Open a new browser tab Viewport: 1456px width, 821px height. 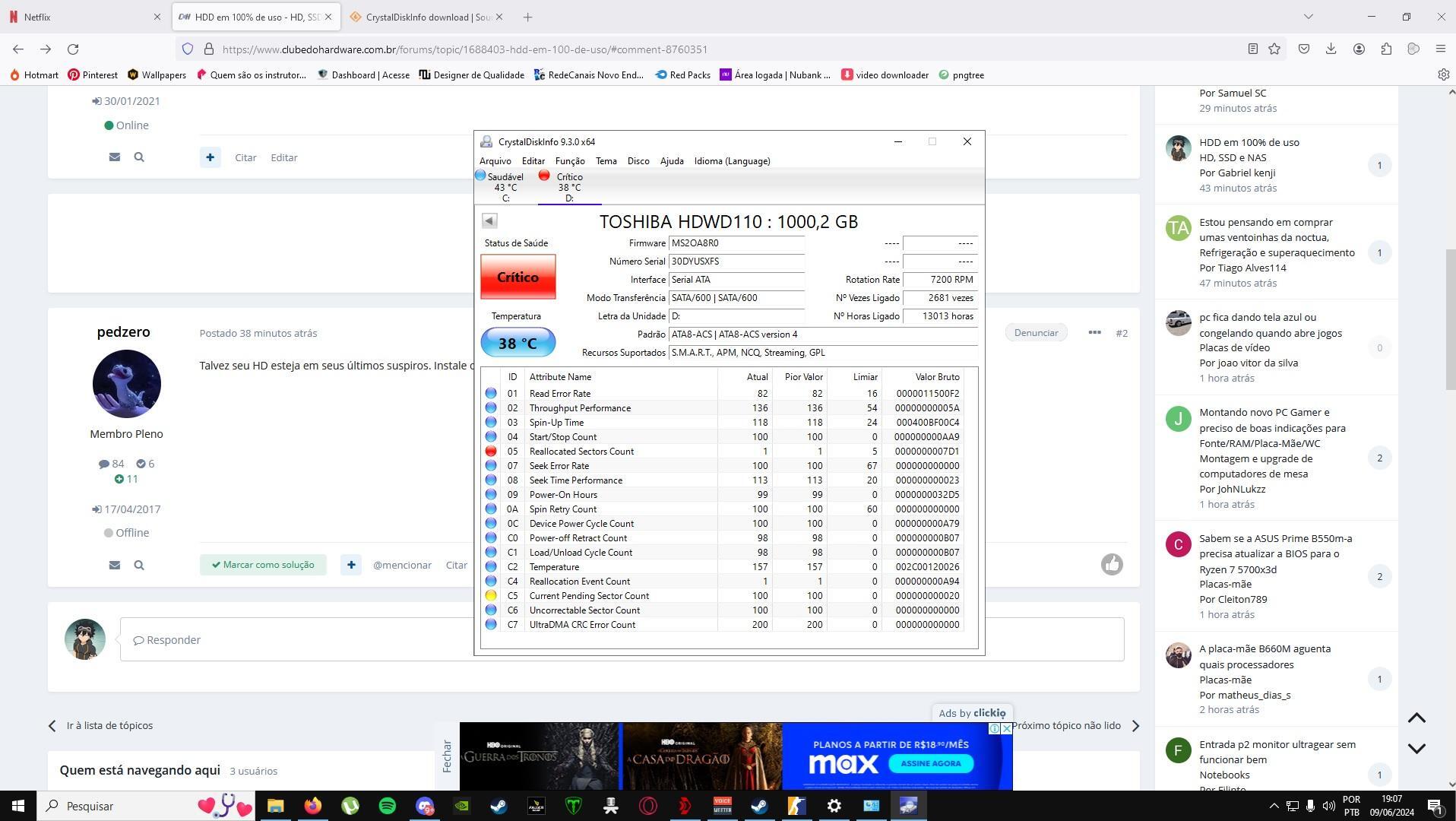pos(527,17)
